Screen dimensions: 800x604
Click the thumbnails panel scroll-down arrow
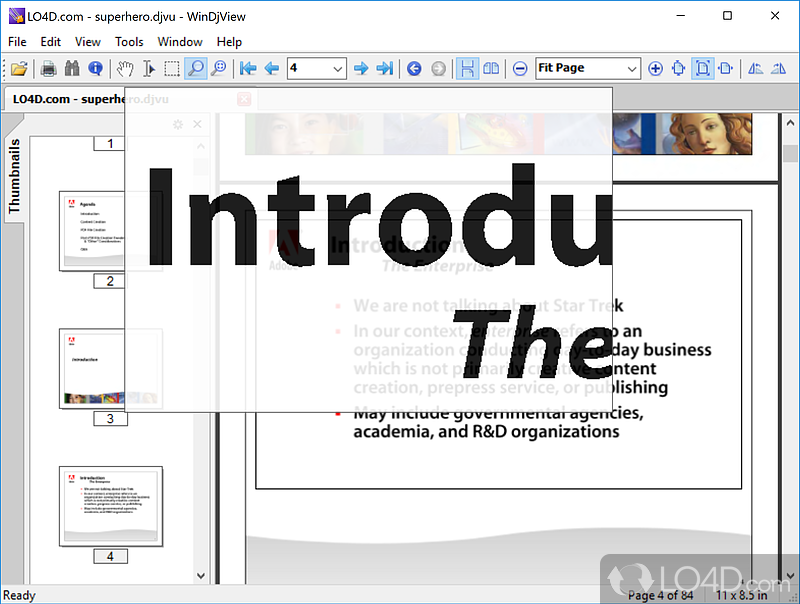(x=201, y=575)
